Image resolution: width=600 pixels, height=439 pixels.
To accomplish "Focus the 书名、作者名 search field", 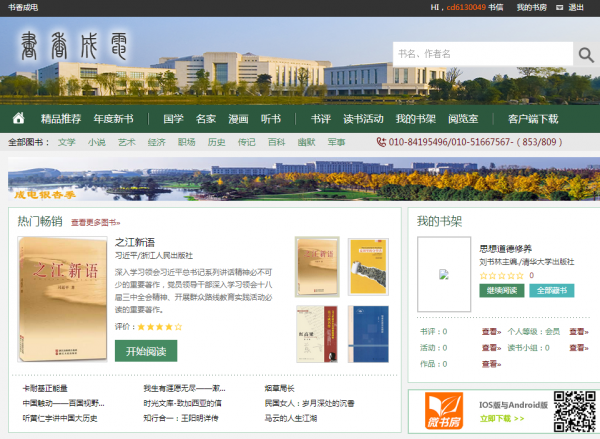I will (x=482, y=54).
